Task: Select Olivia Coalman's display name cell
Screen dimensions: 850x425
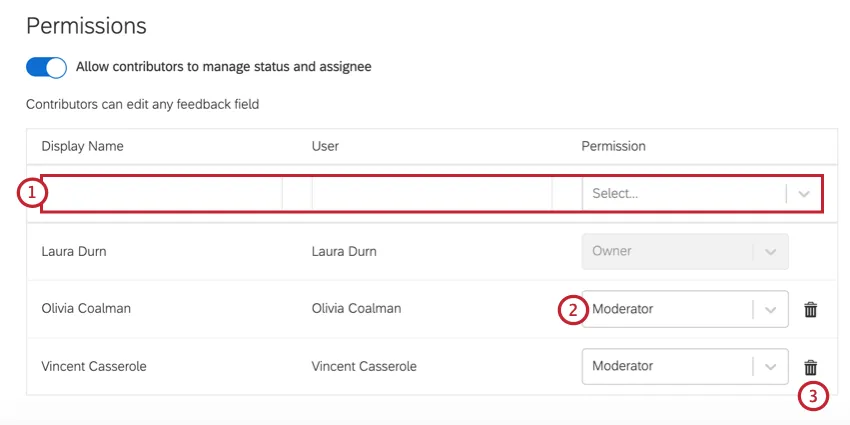Action: [86, 309]
